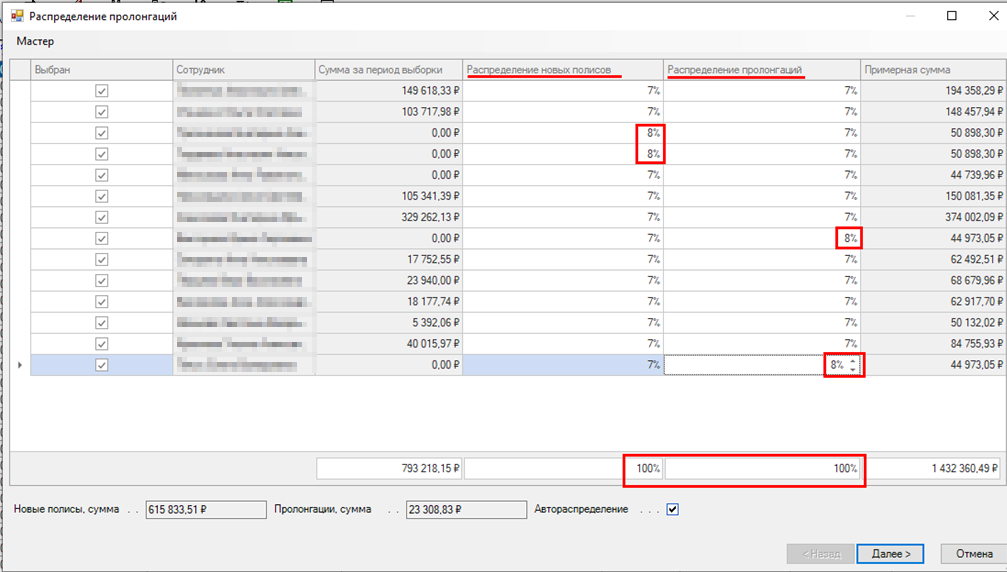Maximize the Распределение пролонгаций window
Viewport: 1007px width, 572px height.
point(952,16)
